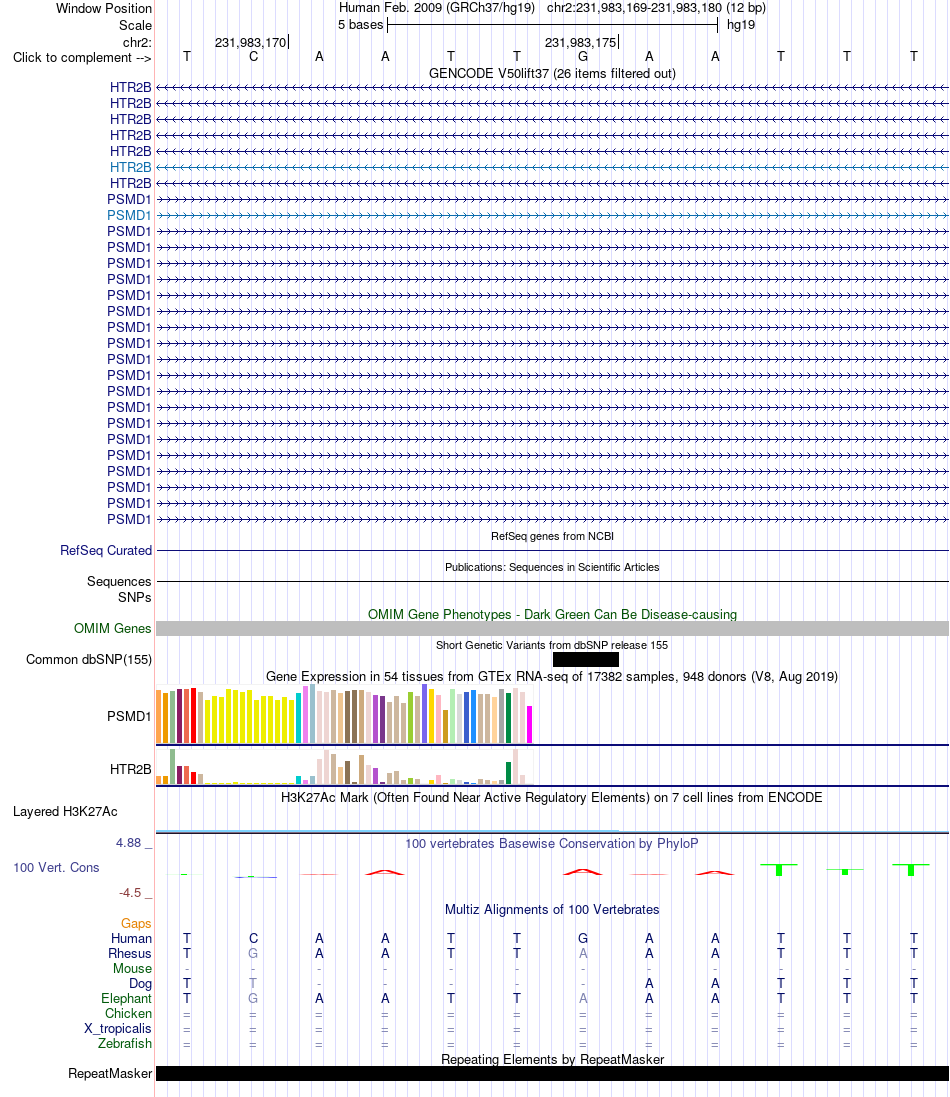Screen dimensions: 950x1097
Task: Click the black RepeatMasker bar
Action: 552,1074
